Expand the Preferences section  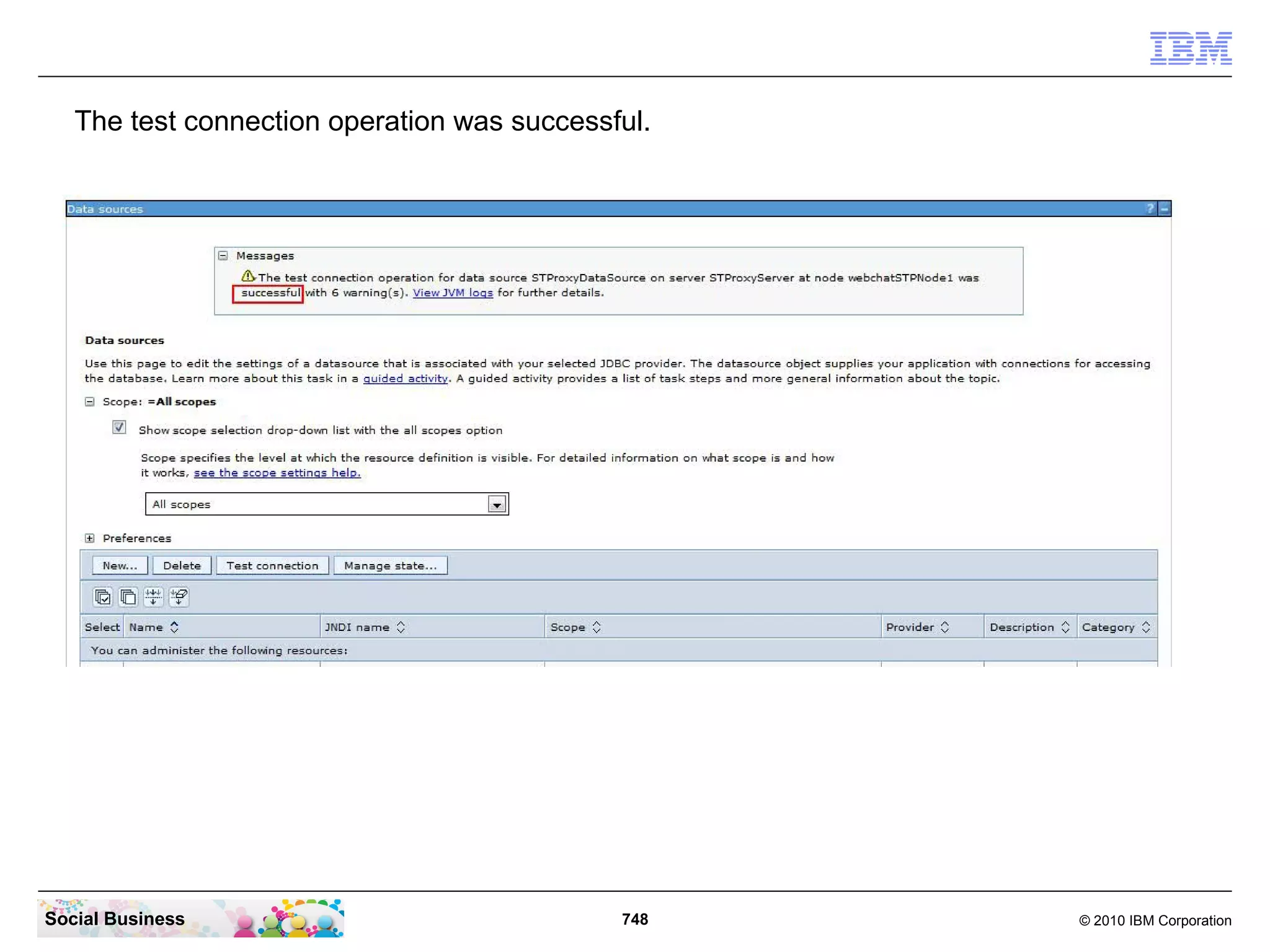(x=90, y=538)
